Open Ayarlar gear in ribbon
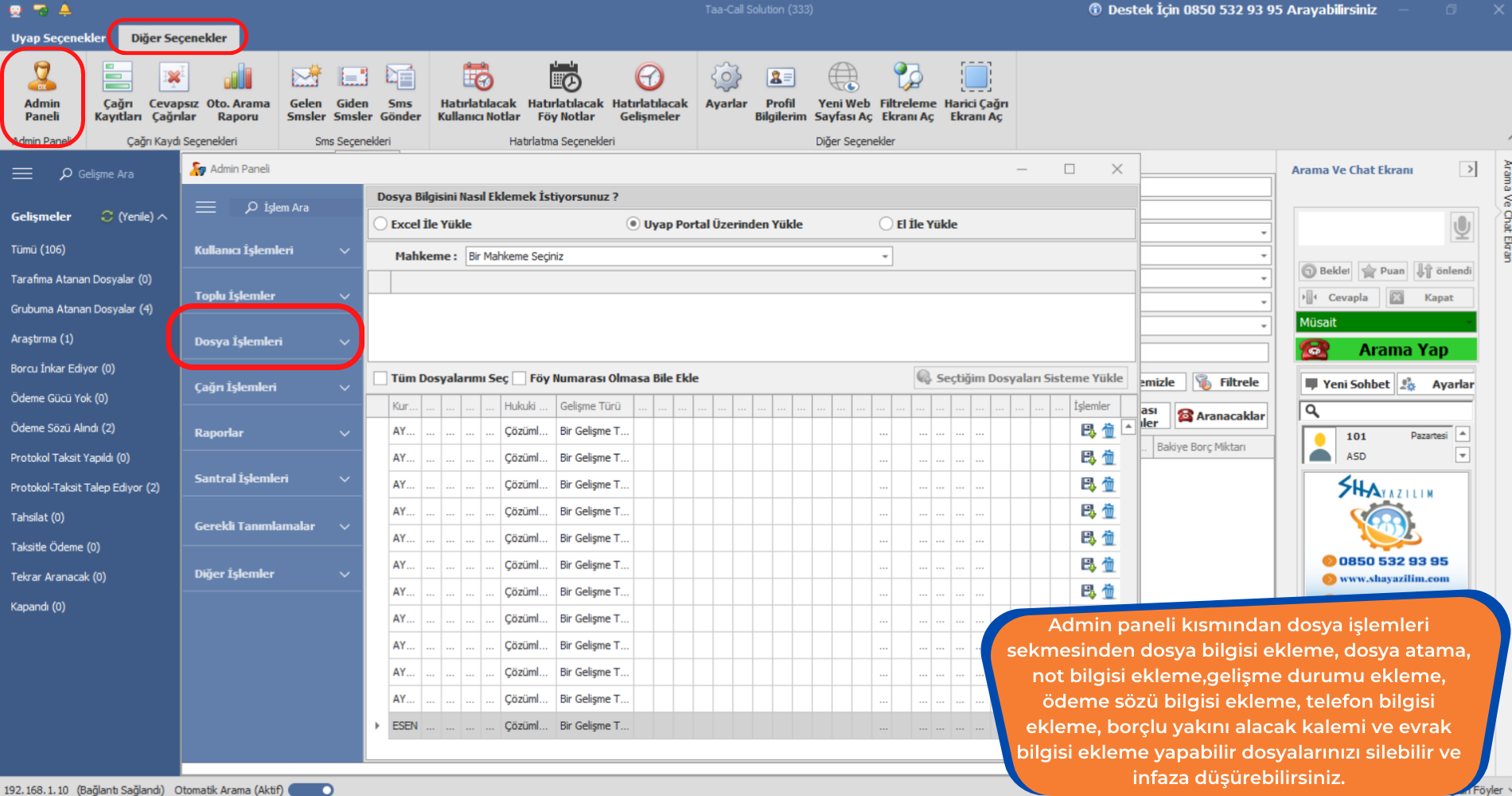This screenshot has width=1512, height=796. tap(726, 85)
